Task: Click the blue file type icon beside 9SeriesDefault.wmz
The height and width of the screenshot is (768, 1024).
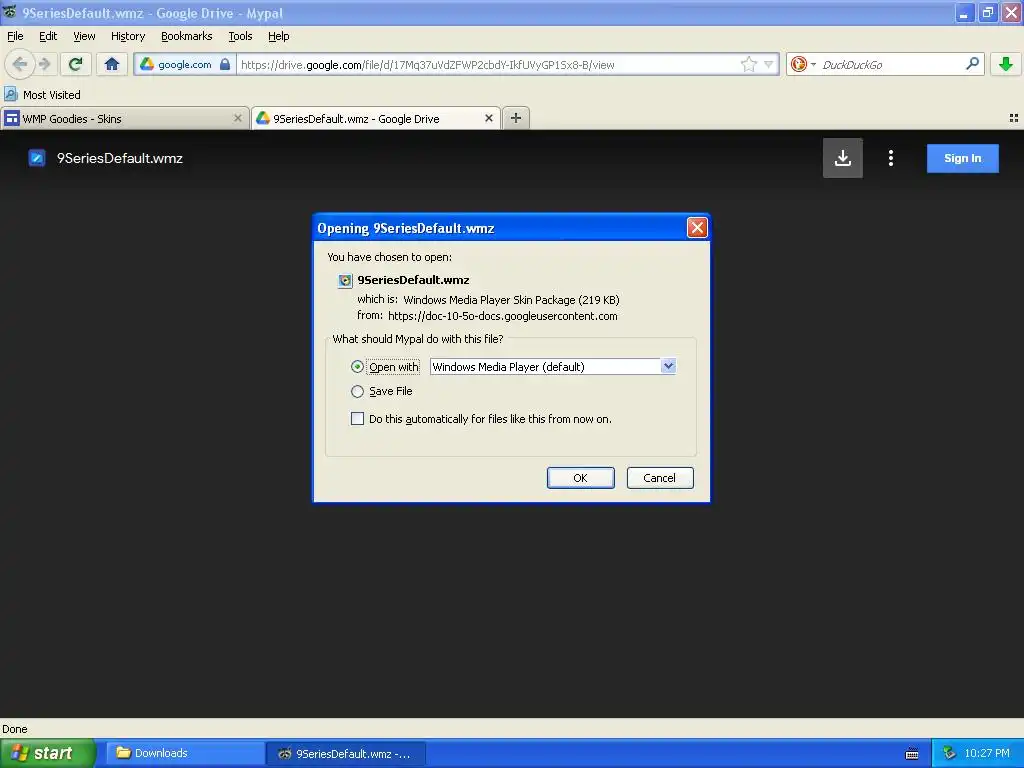Action: click(x=37, y=158)
